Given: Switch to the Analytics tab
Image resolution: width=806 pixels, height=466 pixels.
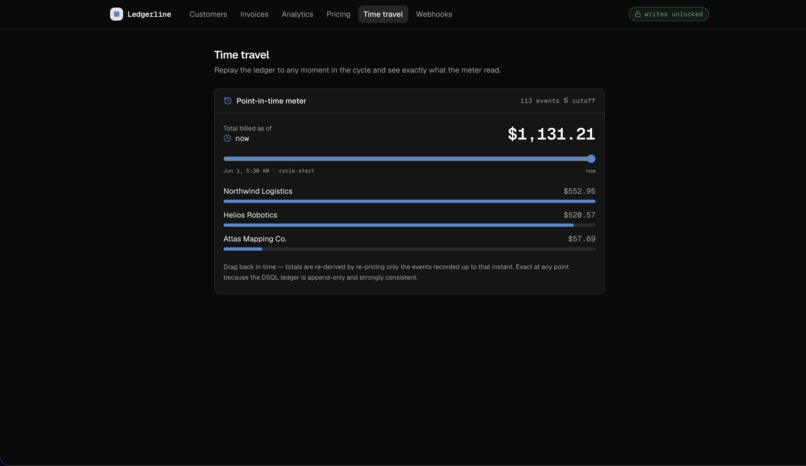Looking at the screenshot, I should pos(297,14).
